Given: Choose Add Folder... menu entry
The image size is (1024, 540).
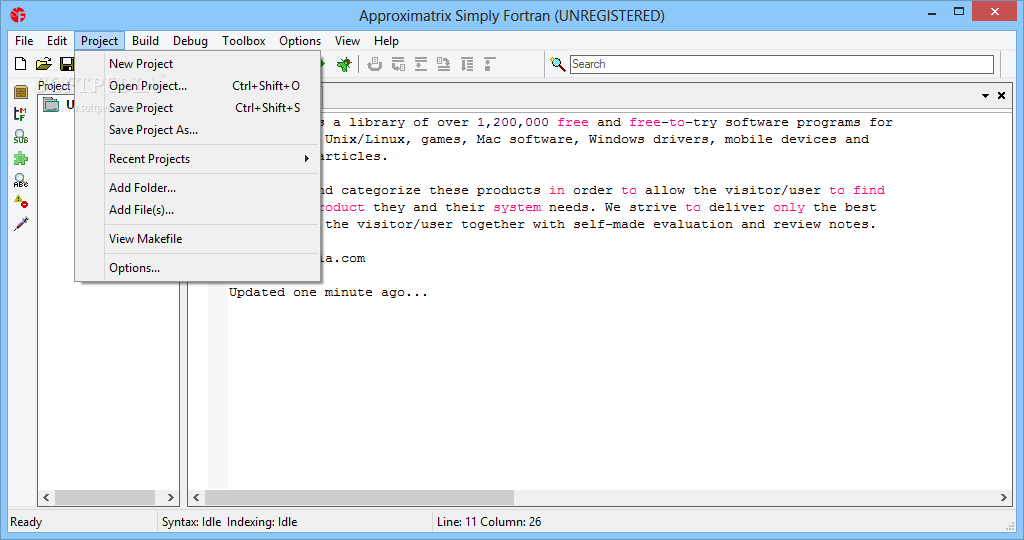Looking at the screenshot, I should 197,187.
